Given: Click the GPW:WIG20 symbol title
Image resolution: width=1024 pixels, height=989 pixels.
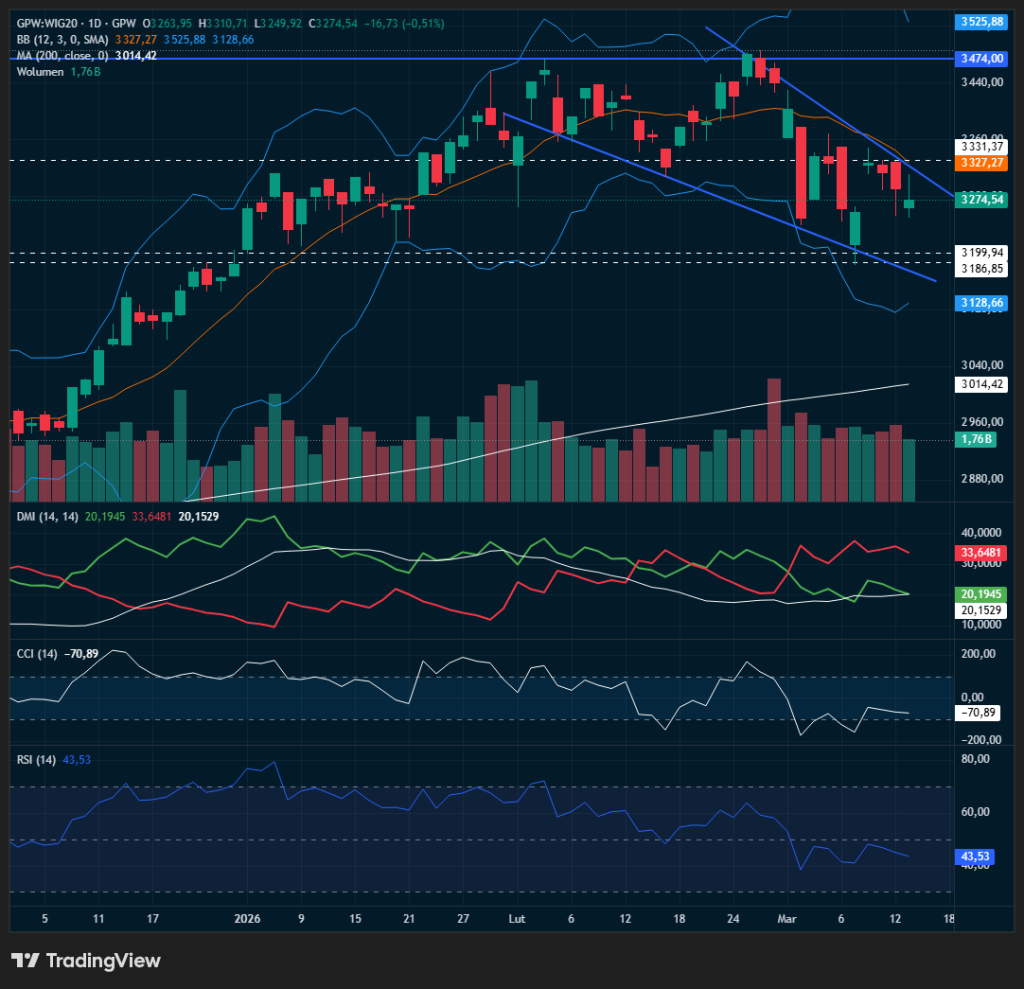Looking at the screenshot, I should point(47,21).
